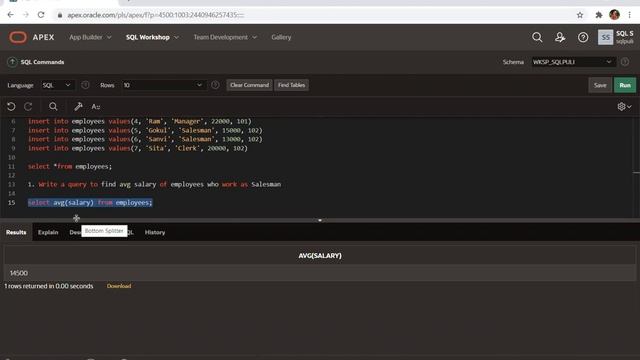Screen dimensions: 640x360
Task: Click the Clear Command button
Action: click(x=249, y=85)
